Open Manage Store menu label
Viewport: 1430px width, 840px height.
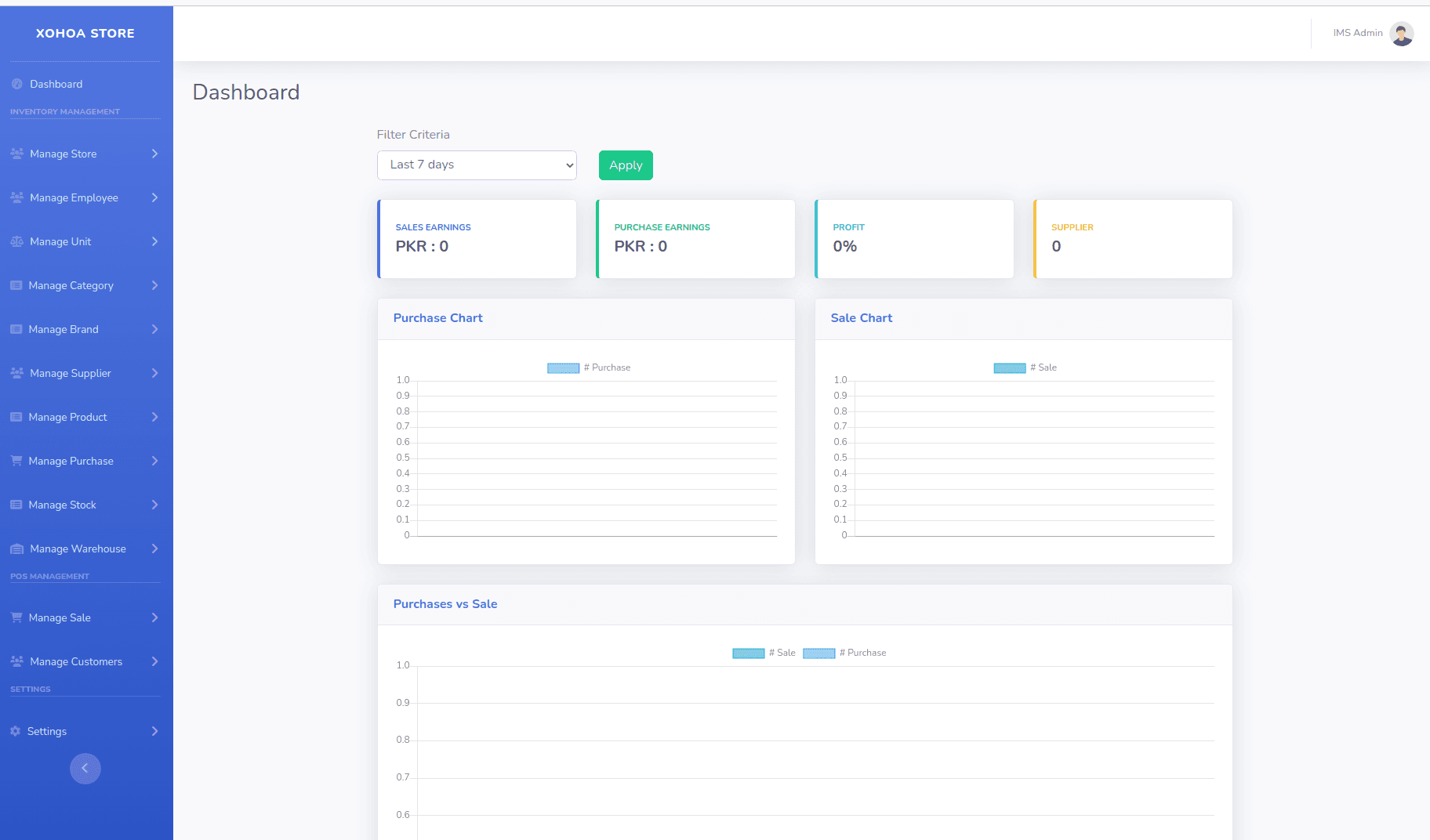[x=64, y=154]
